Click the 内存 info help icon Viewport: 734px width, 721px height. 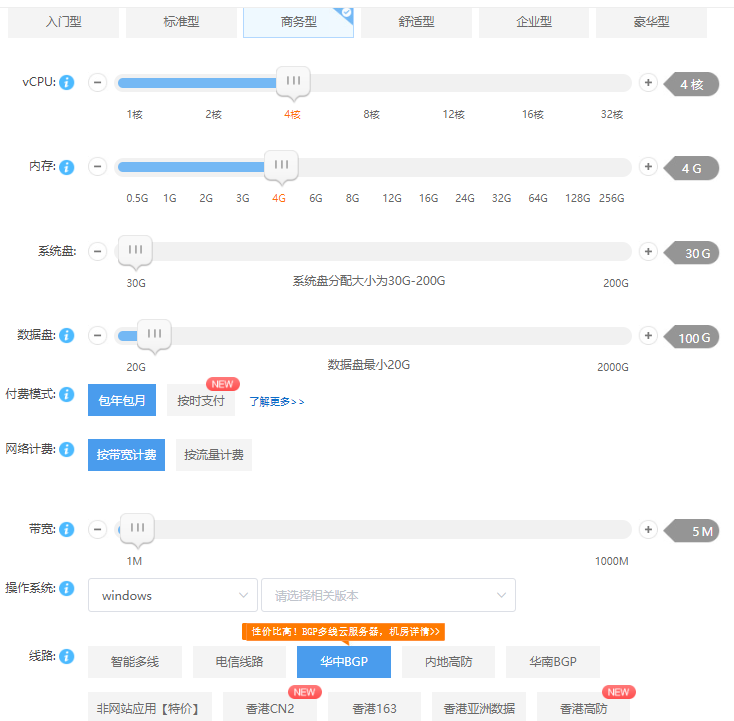click(67, 167)
